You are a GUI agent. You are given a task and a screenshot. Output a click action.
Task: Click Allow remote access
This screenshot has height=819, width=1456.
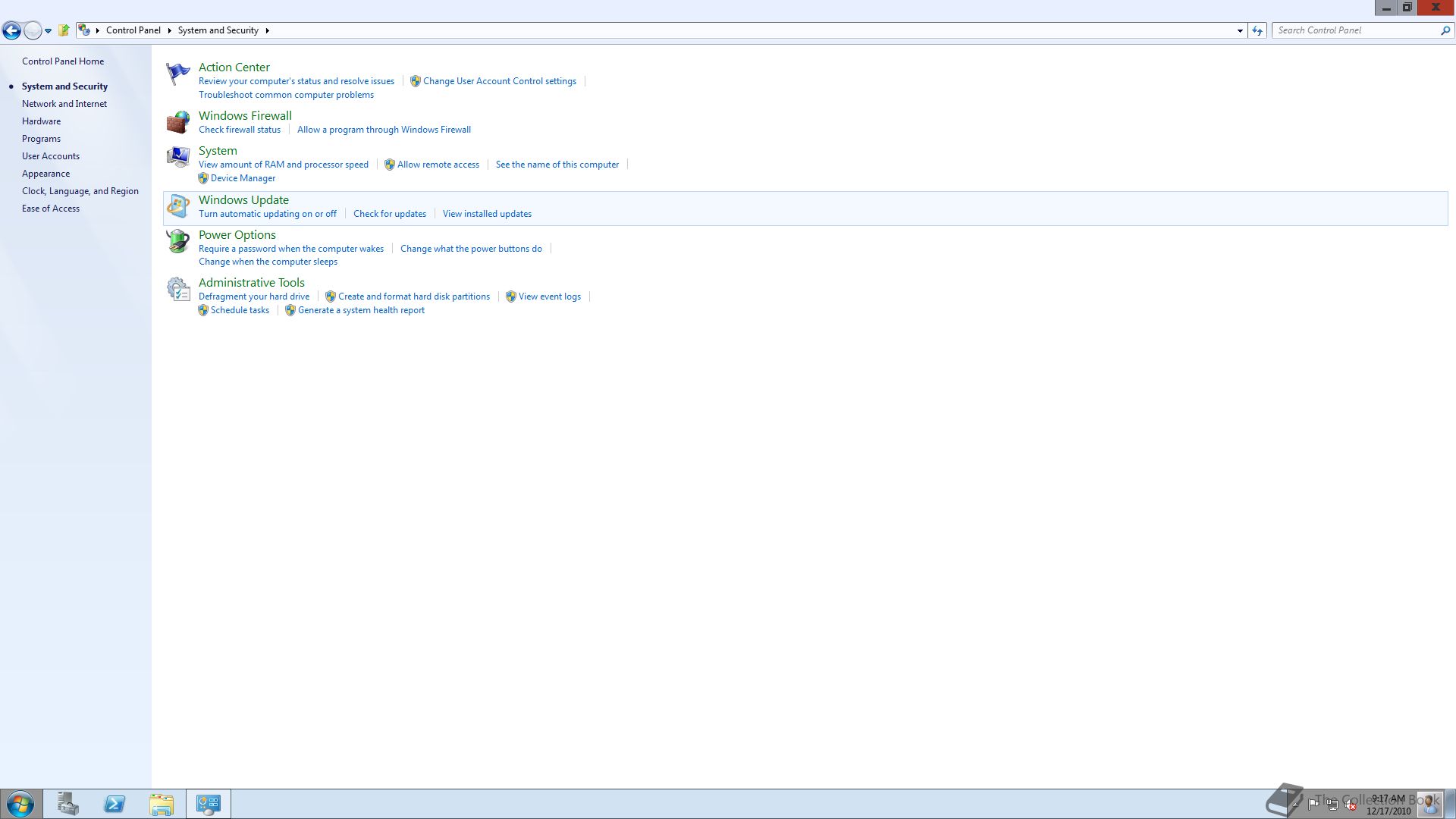click(x=438, y=165)
